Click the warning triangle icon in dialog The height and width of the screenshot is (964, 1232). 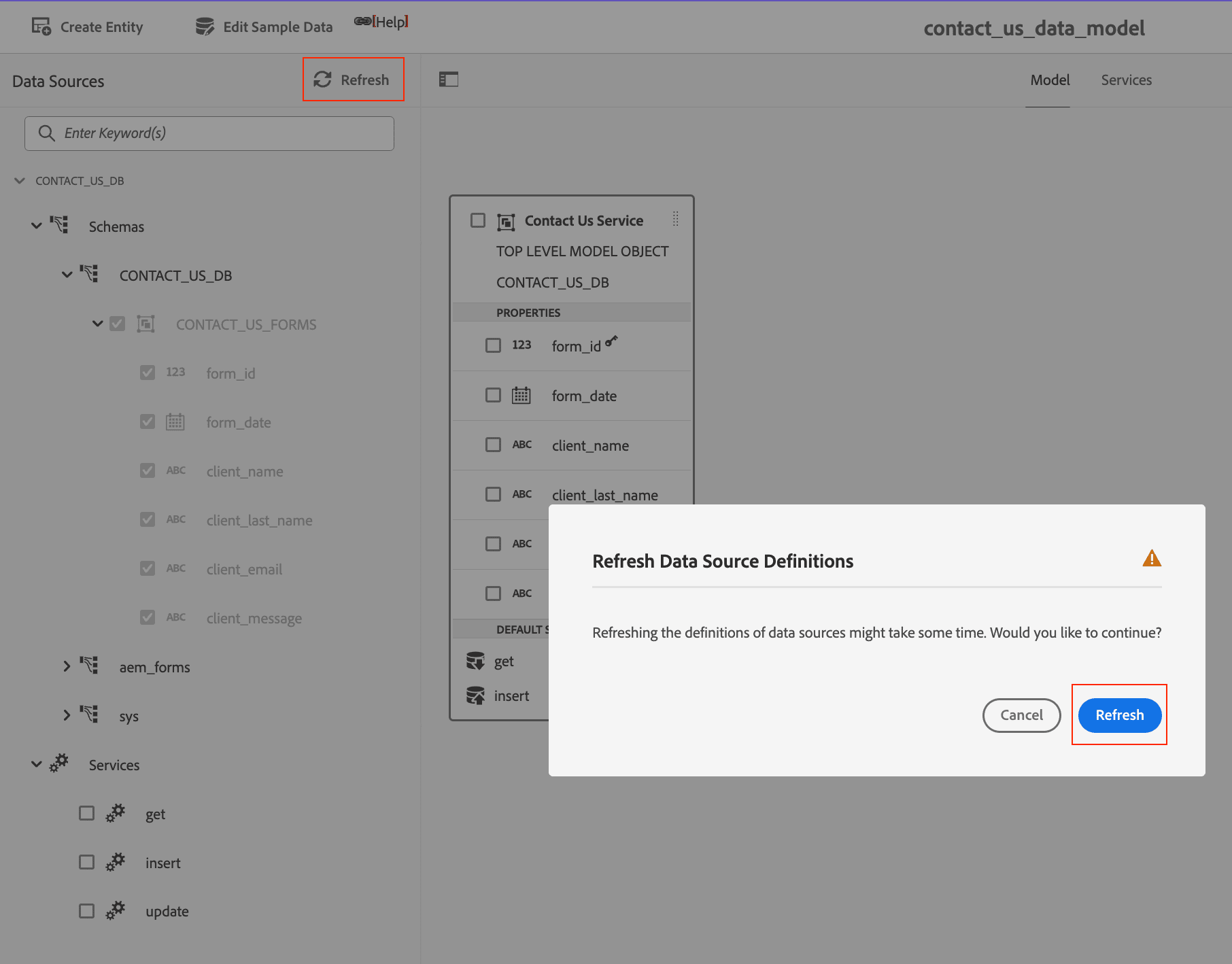[x=1152, y=559]
